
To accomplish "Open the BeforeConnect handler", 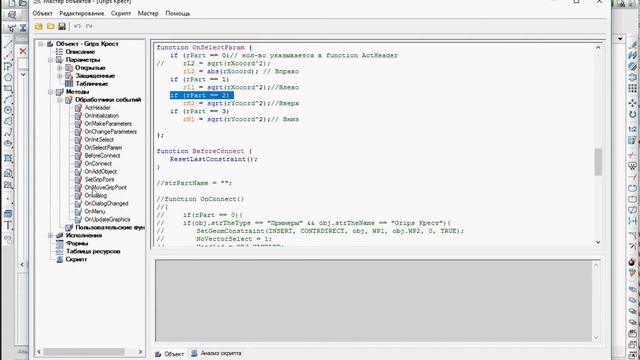I will click(x=102, y=156).
